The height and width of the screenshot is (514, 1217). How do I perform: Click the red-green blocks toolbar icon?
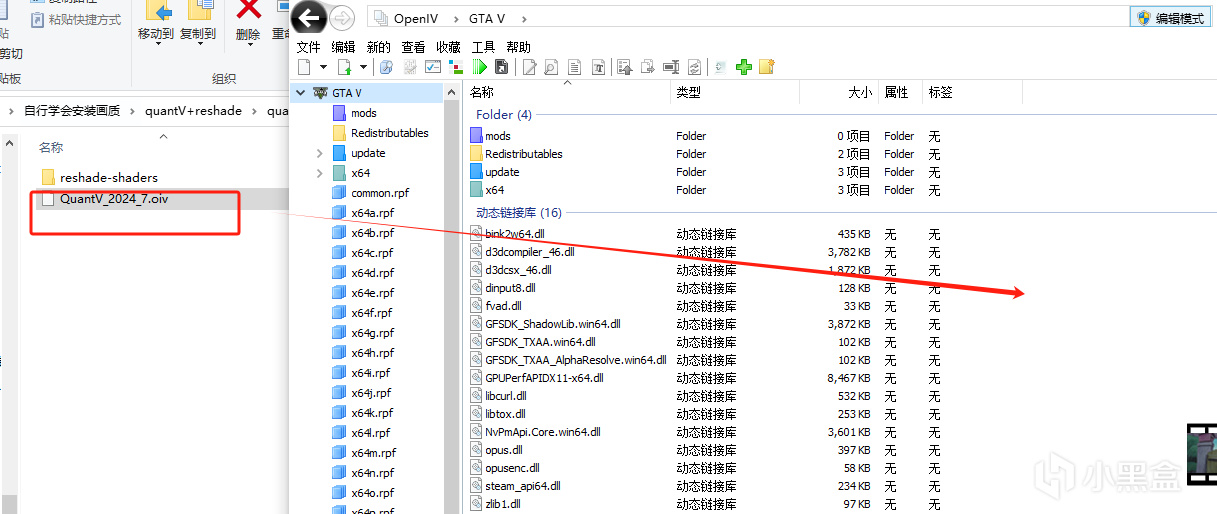pyautogui.click(x=456, y=67)
